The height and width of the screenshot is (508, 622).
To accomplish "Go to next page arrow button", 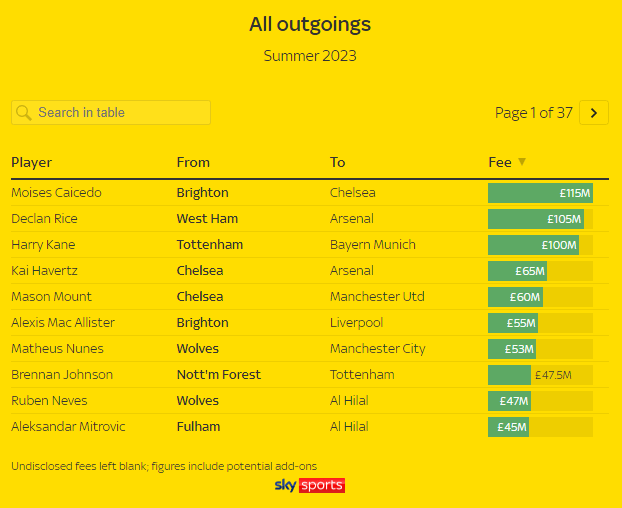I will (594, 113).
